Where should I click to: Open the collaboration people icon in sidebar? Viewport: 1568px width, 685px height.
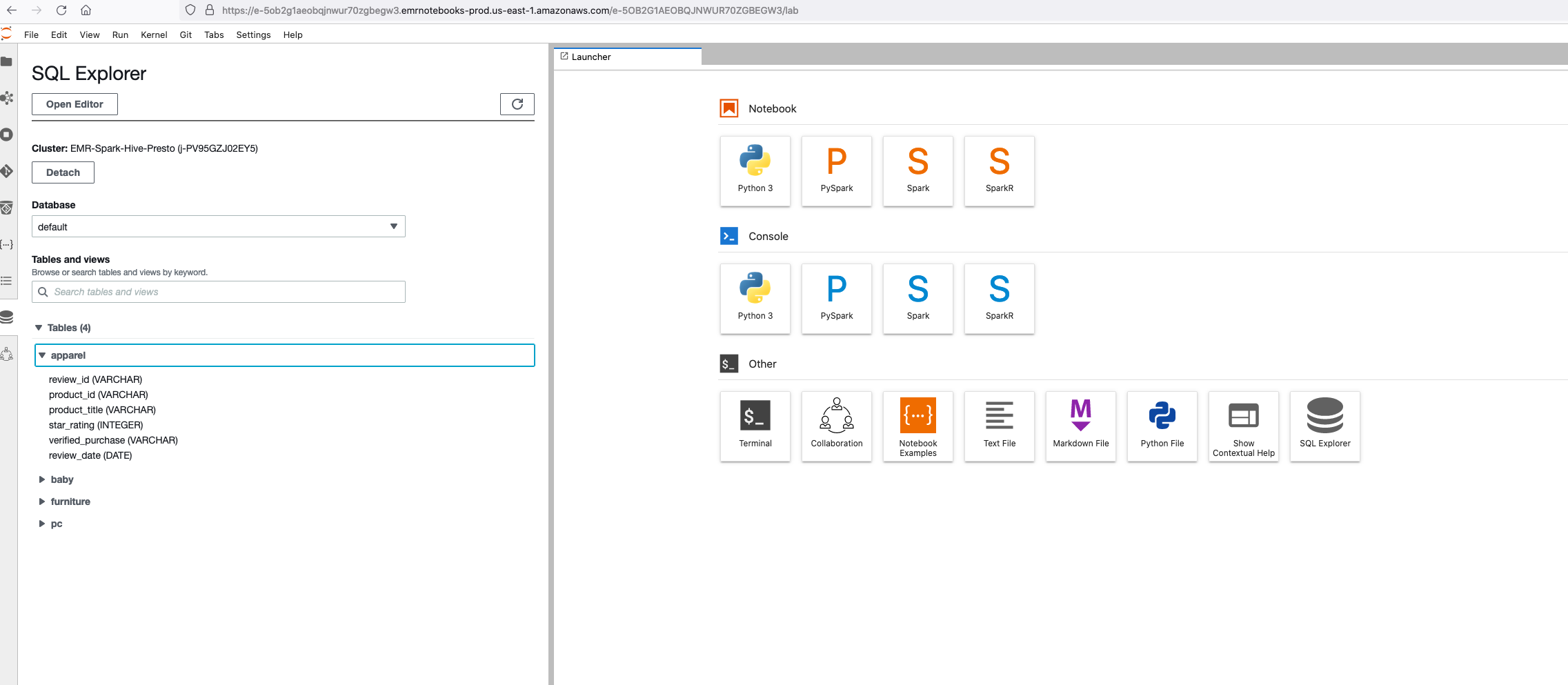7,354
